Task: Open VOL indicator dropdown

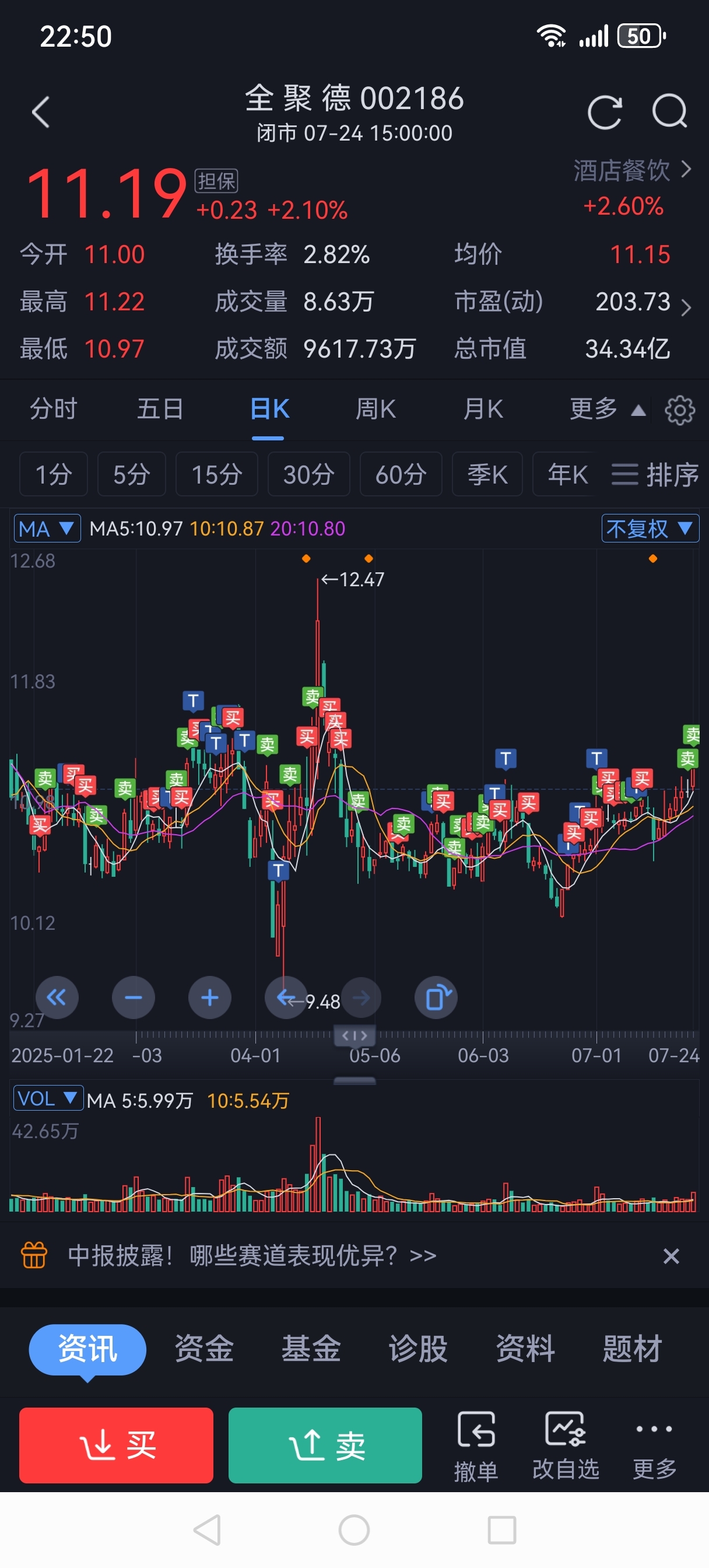Action: [48, 1098]
